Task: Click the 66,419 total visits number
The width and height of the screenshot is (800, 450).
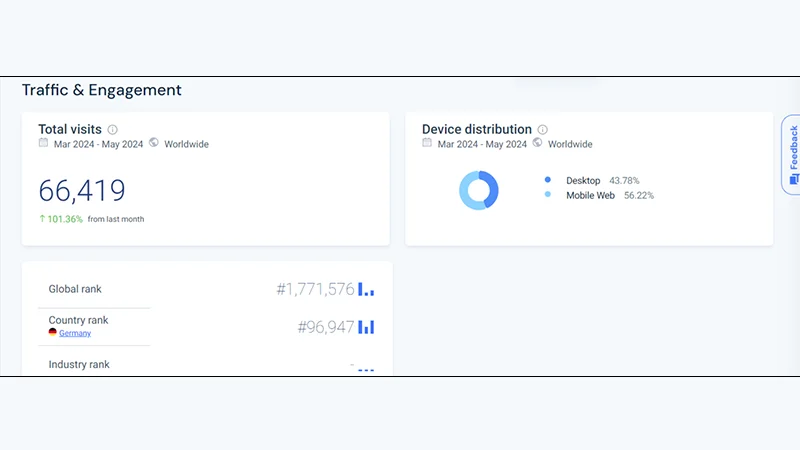Action: click(x=82, y=191)
